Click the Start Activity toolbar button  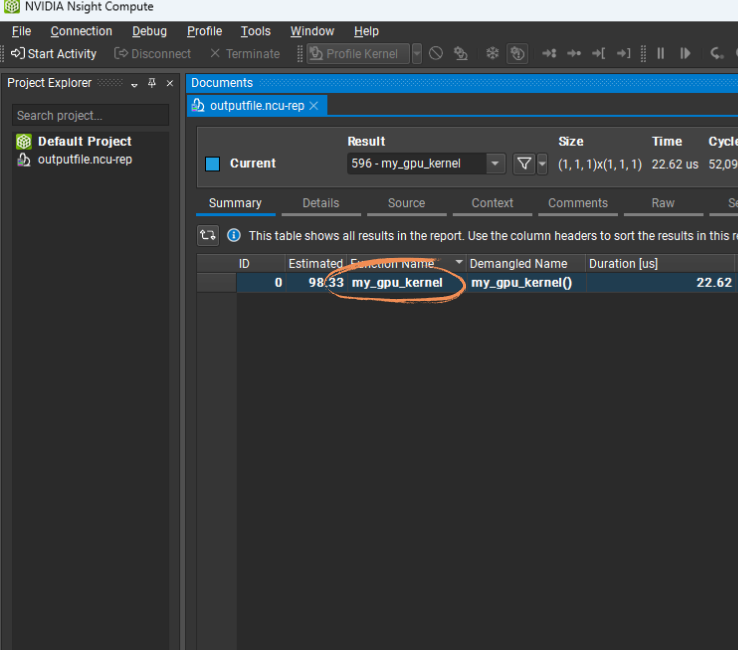pyautogui.click(x=54, y=54)
